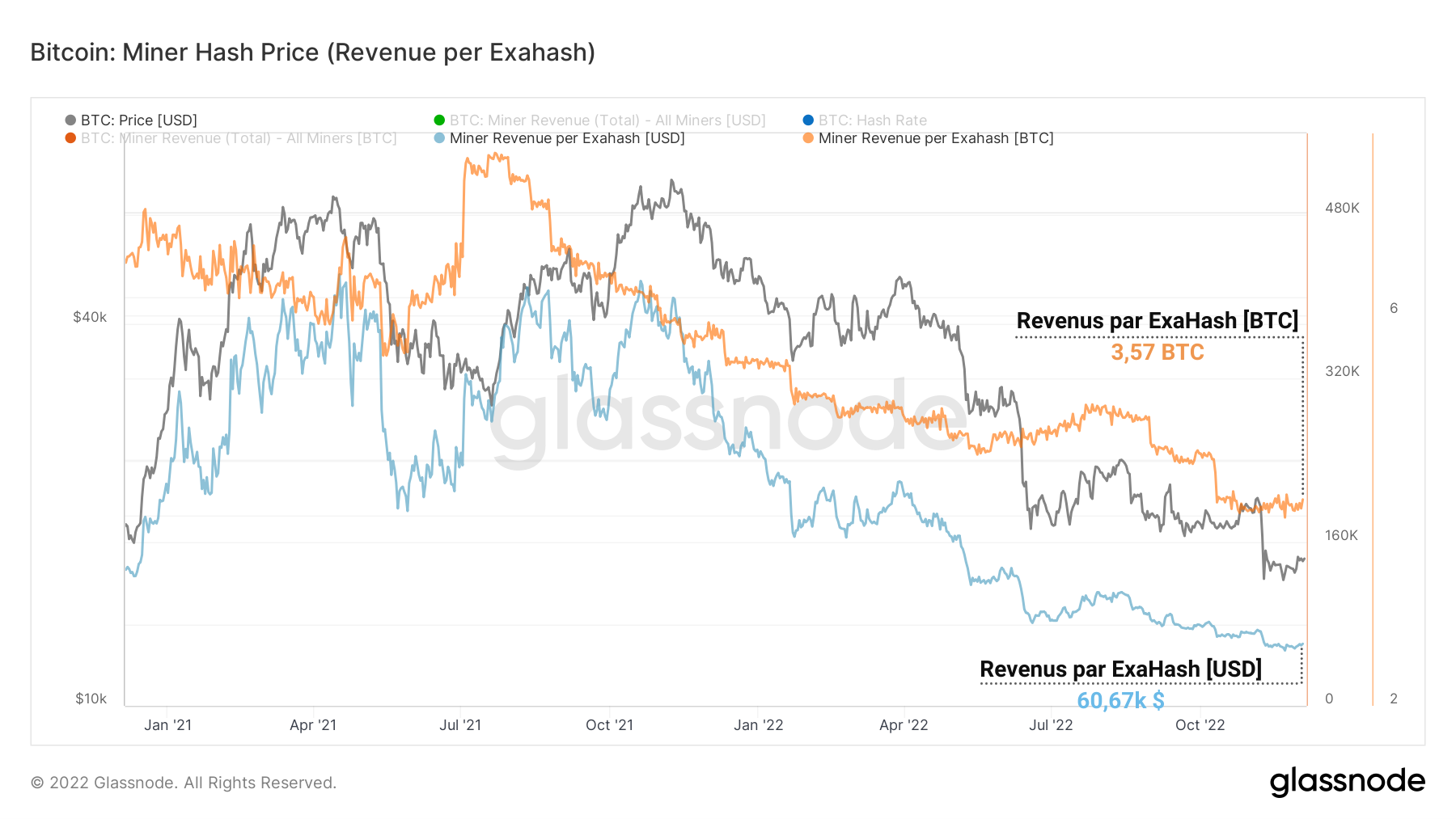Click the gray dot beside BTC: Price [USD]
This screenshot has width=1456, height=819.
tap(70, 120)
